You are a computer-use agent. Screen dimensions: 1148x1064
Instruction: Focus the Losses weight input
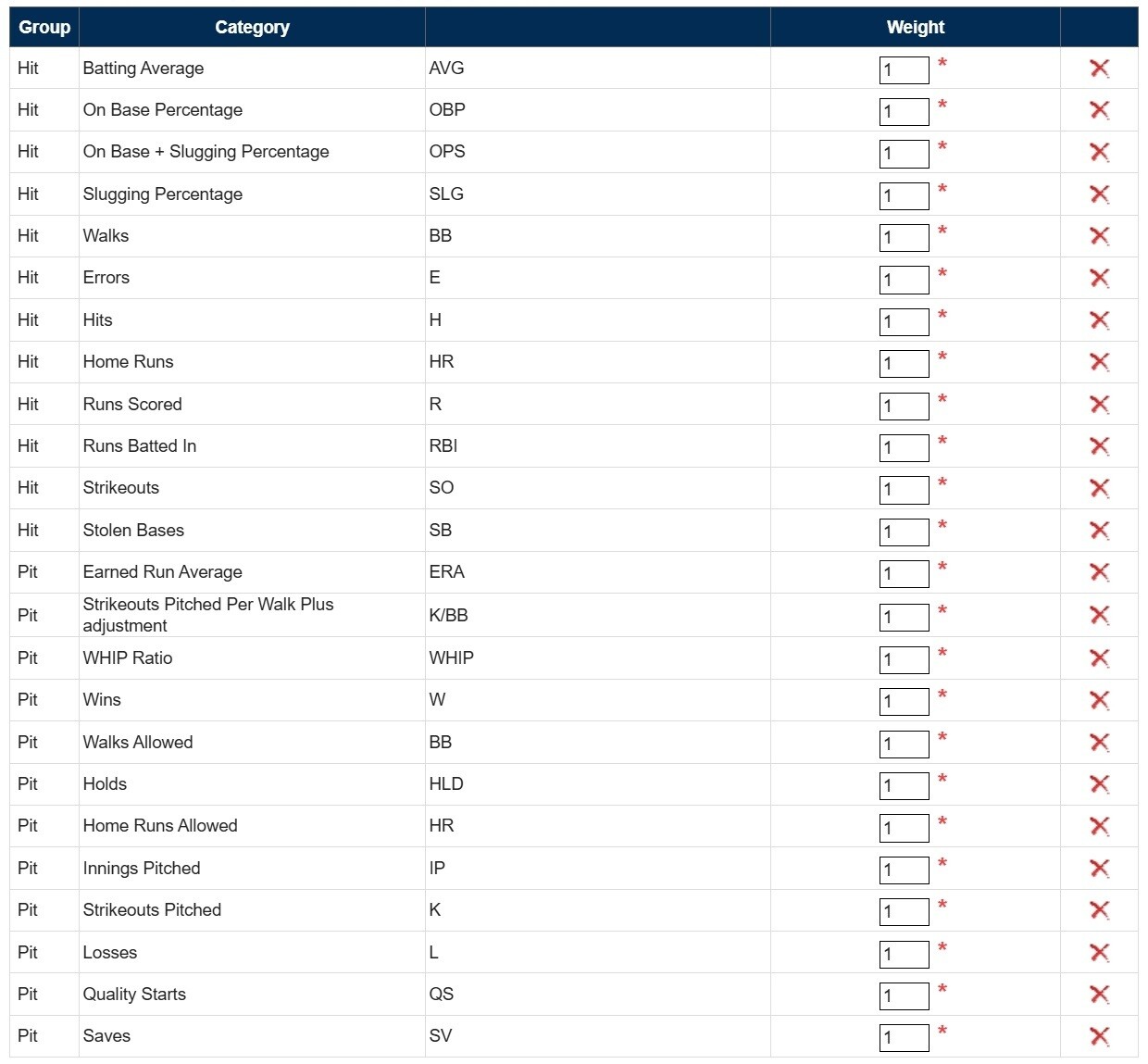(904, 955)
